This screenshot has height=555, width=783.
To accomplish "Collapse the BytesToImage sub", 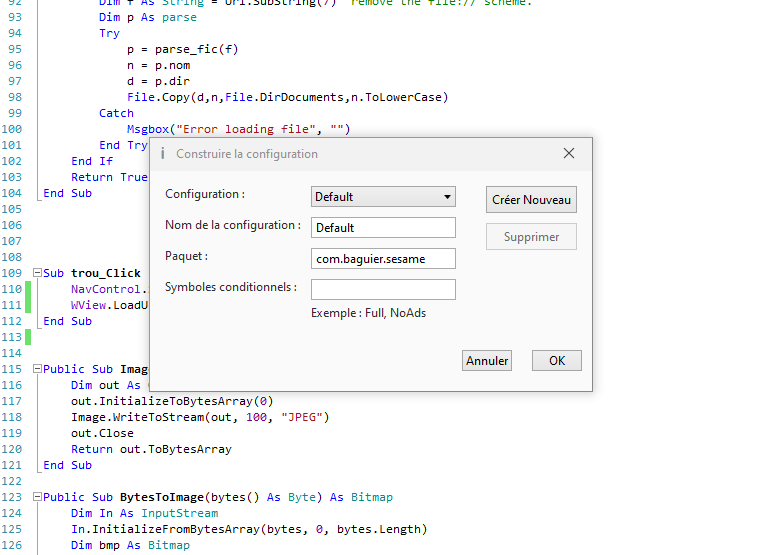I will [37, 497].
